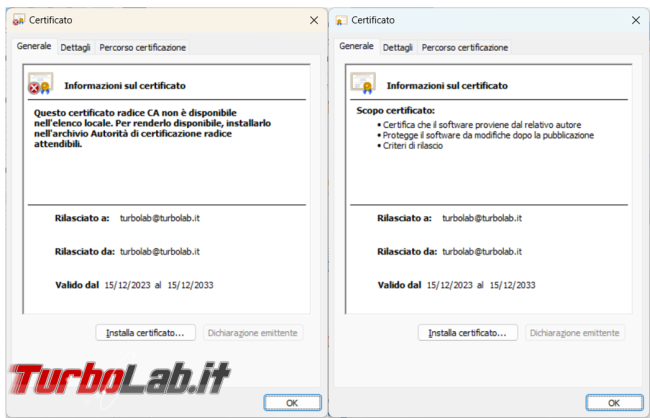Click Installa certificato button in right window
This screenshot has height=418, width=650.
pos(468,333)
